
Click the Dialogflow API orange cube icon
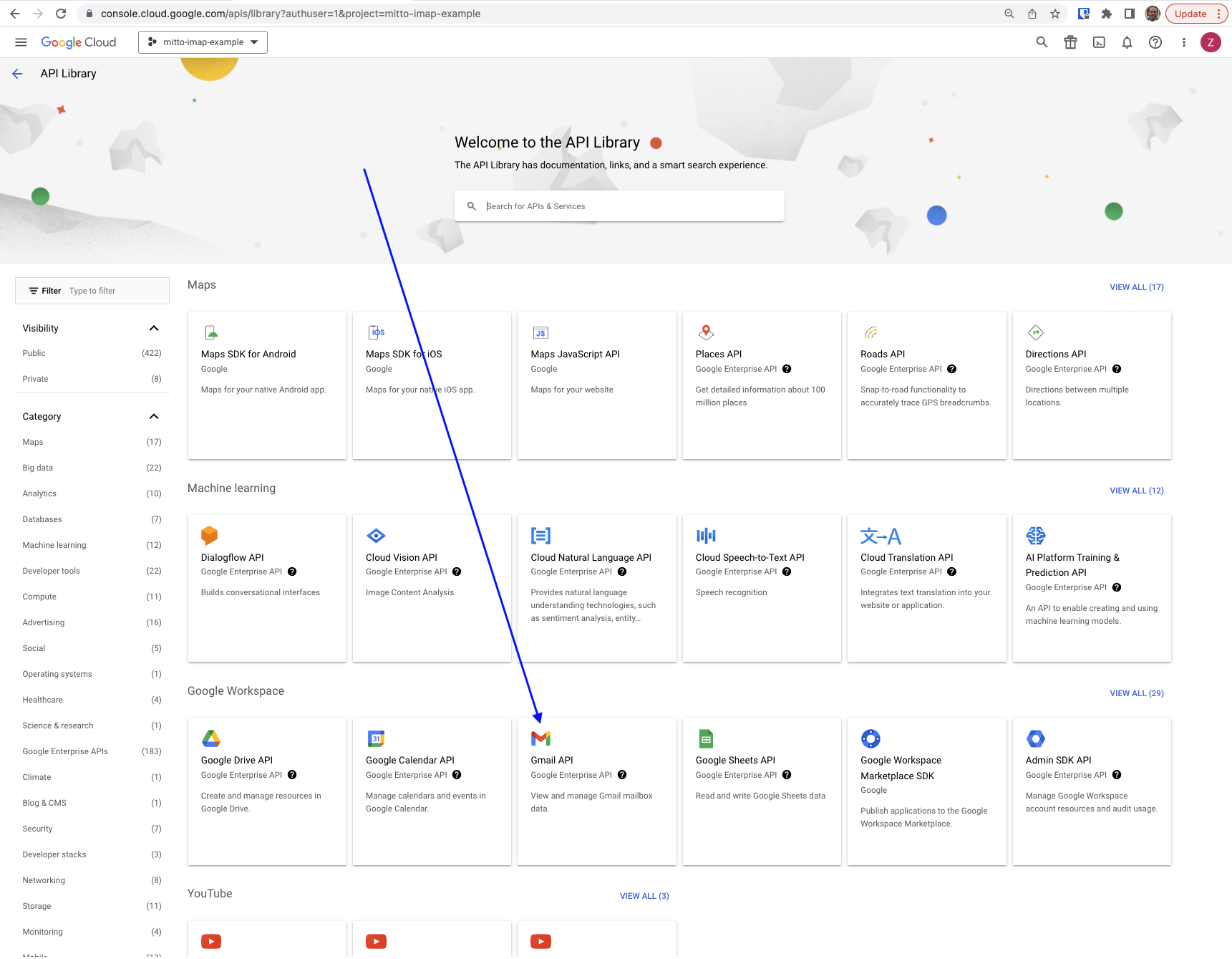pyautogui.click(x=209, y=536)
